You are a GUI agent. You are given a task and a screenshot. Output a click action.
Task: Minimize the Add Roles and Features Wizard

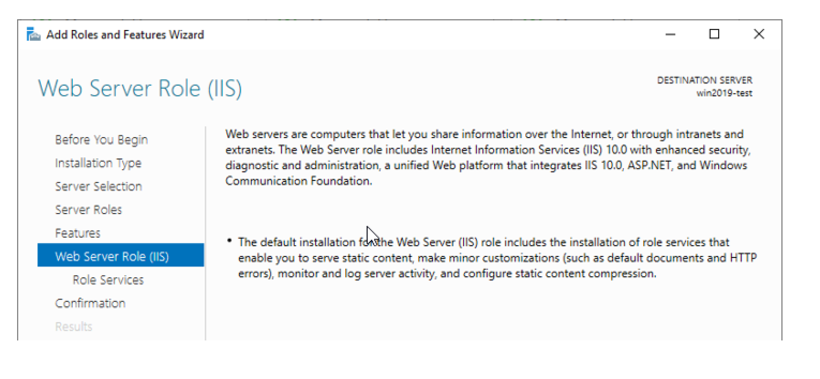coord(670,35)
